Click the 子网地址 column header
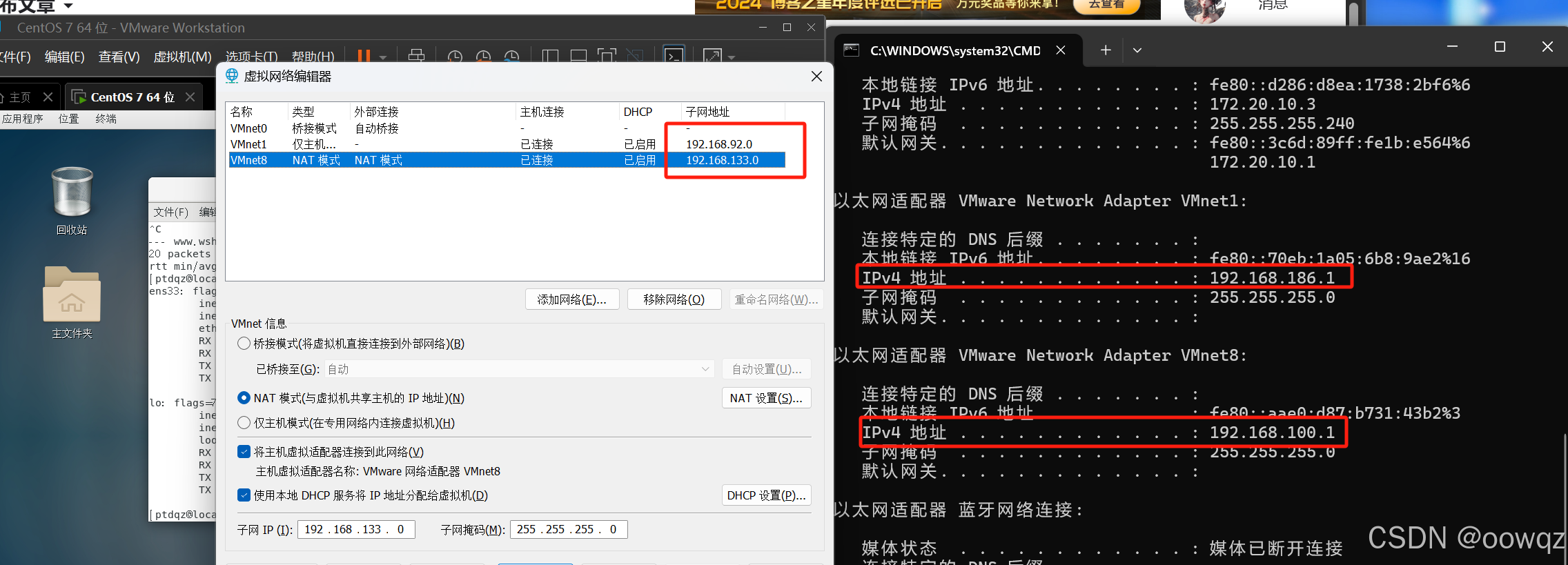 click(x=733, y=112)
